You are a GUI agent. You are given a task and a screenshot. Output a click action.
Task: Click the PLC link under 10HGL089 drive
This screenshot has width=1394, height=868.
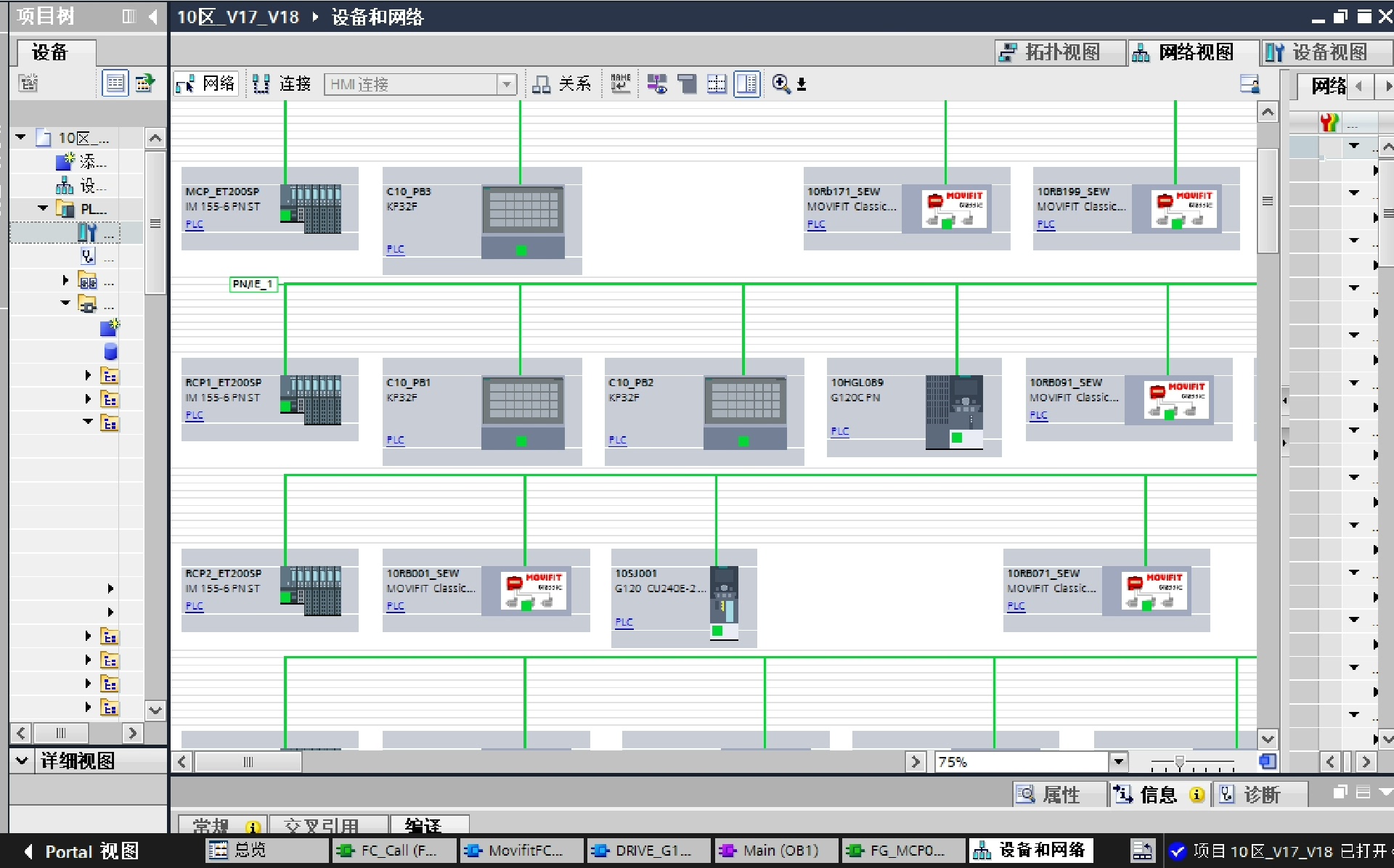coord(839,431)
